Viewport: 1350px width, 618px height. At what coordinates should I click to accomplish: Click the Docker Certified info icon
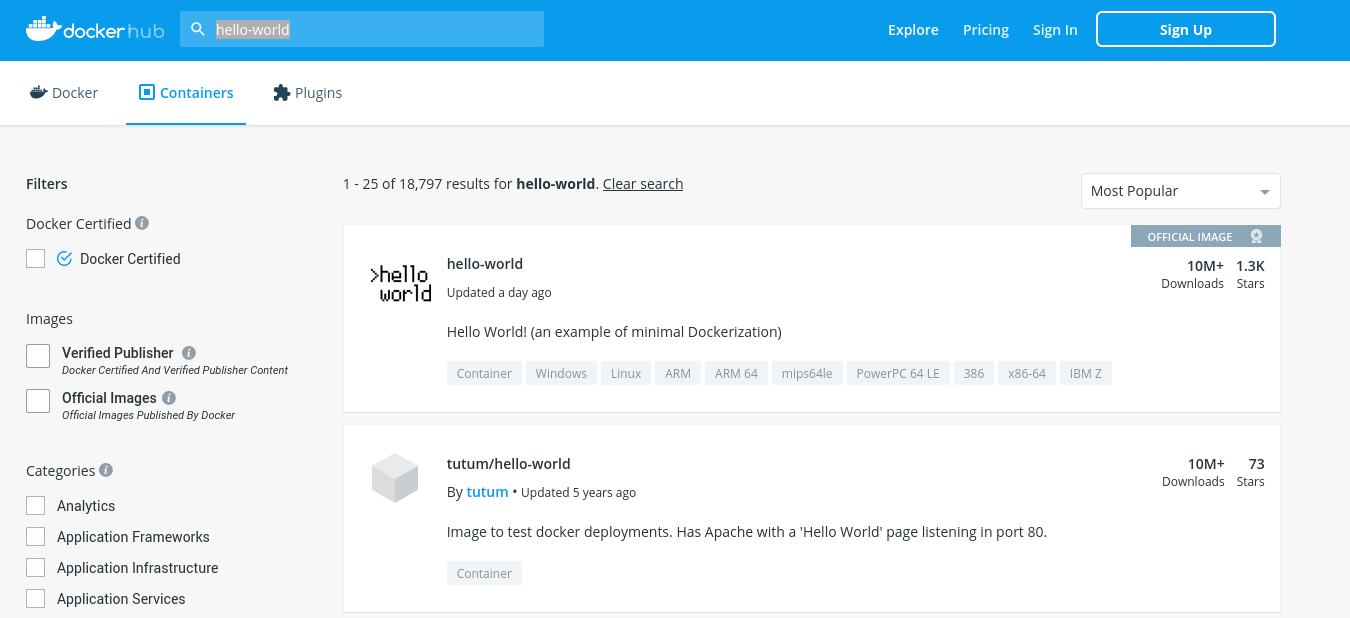click(x=142, y=223)
